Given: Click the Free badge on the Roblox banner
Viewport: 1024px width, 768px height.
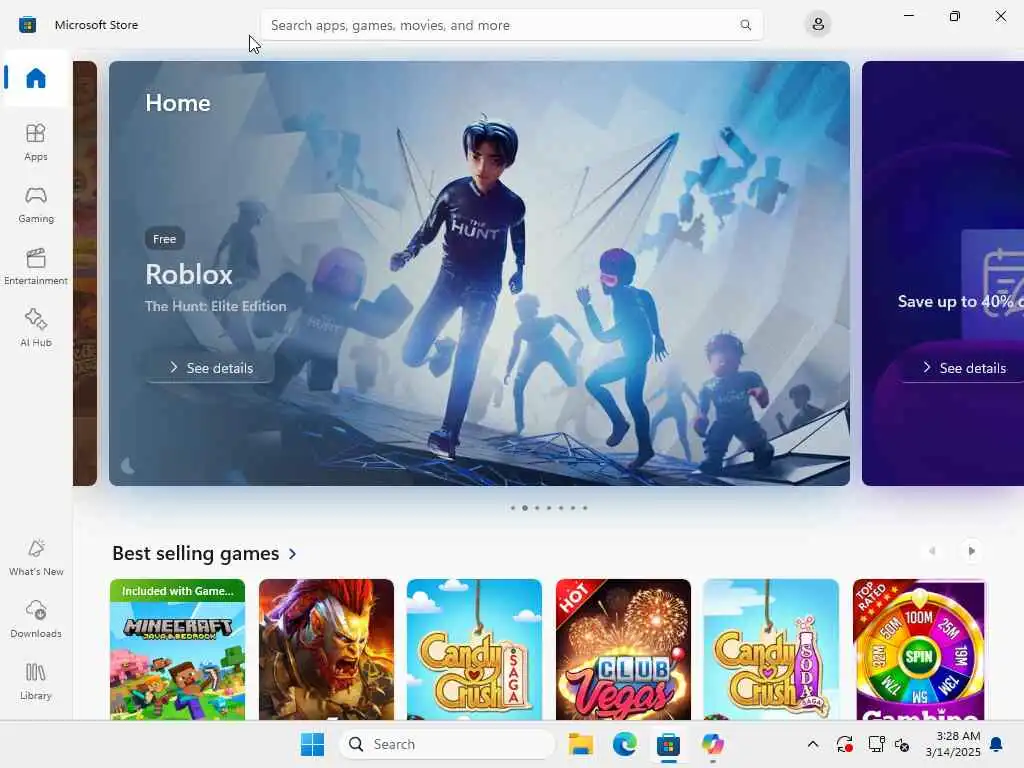Looking at the screenshot, I should [x=165, y=239].
